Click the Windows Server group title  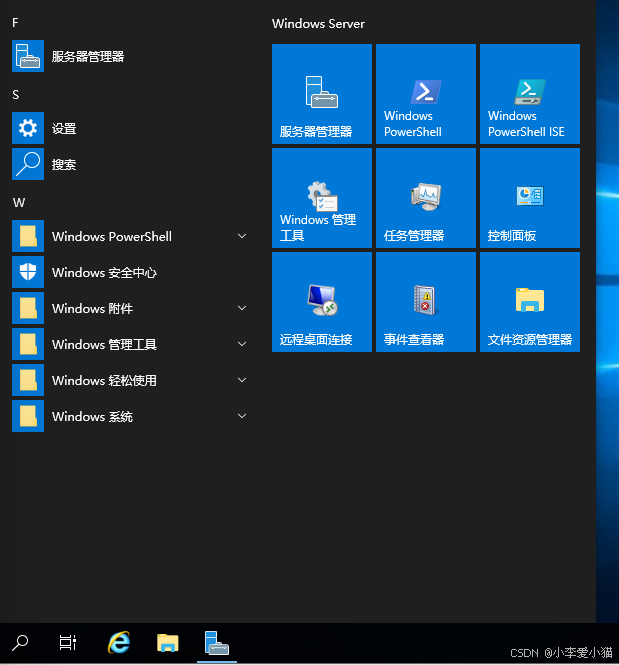[x=318, y=24]
